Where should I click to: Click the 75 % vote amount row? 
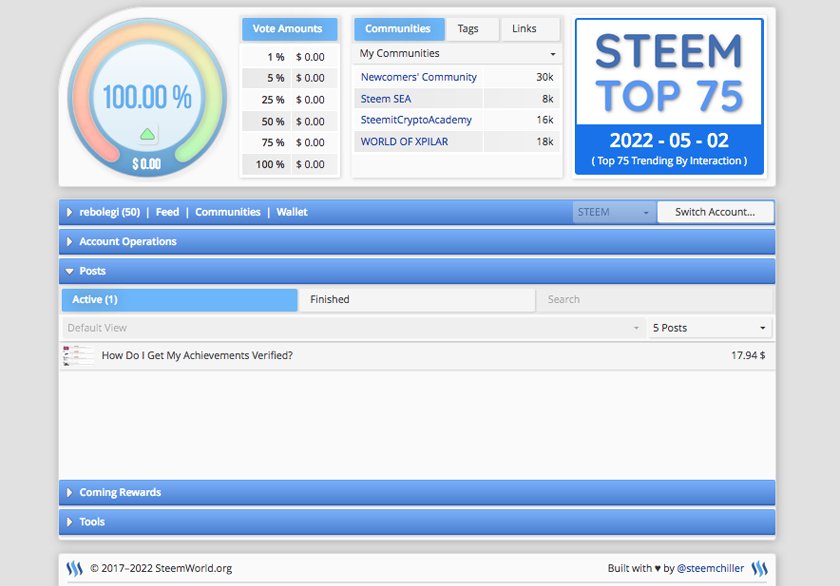click(289, 143)
